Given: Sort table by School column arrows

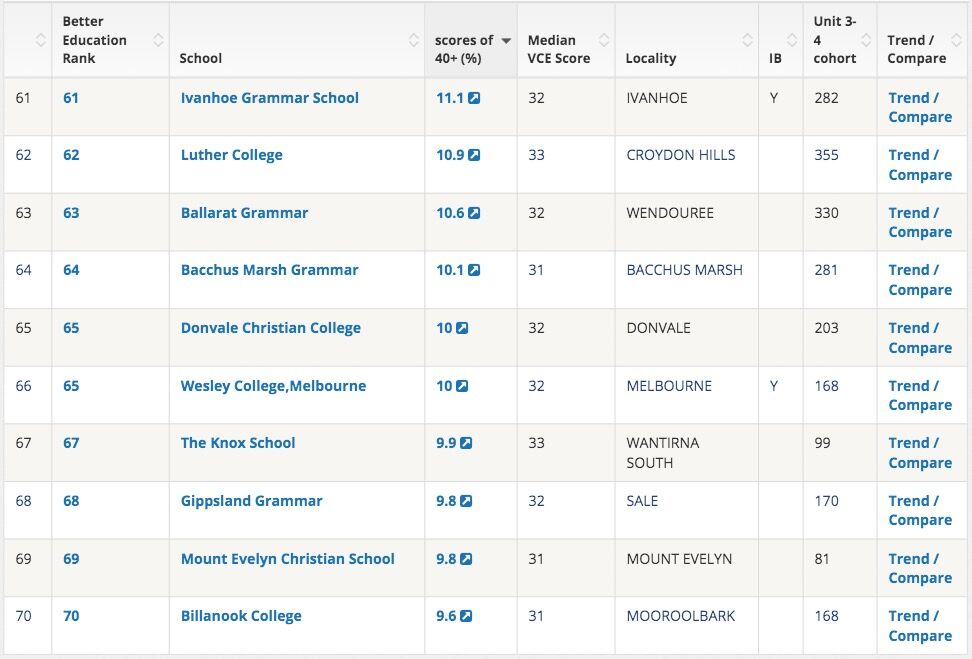Looking at the screenshot, I should (x=414, y=40).
